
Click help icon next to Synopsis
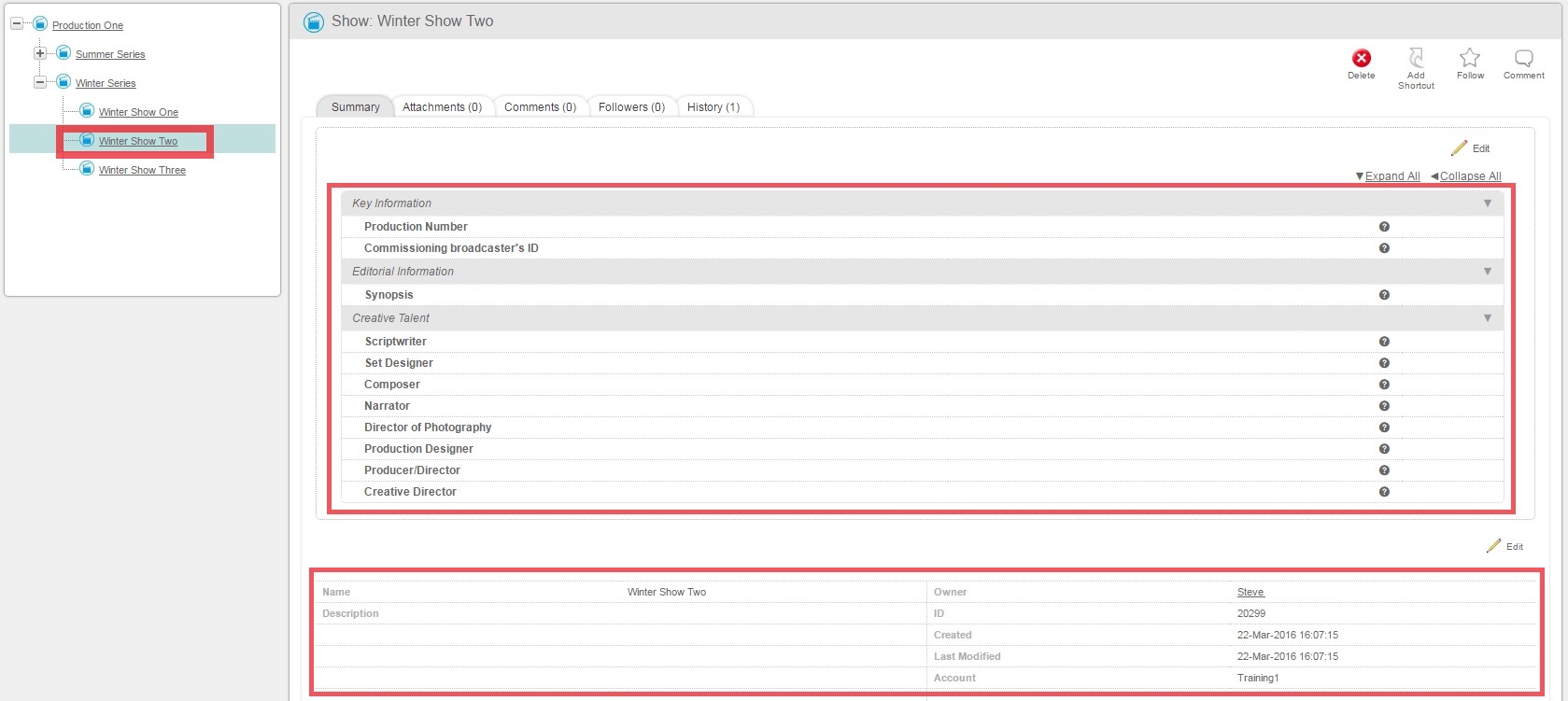pyautogui.click(x=1384, y=295)
